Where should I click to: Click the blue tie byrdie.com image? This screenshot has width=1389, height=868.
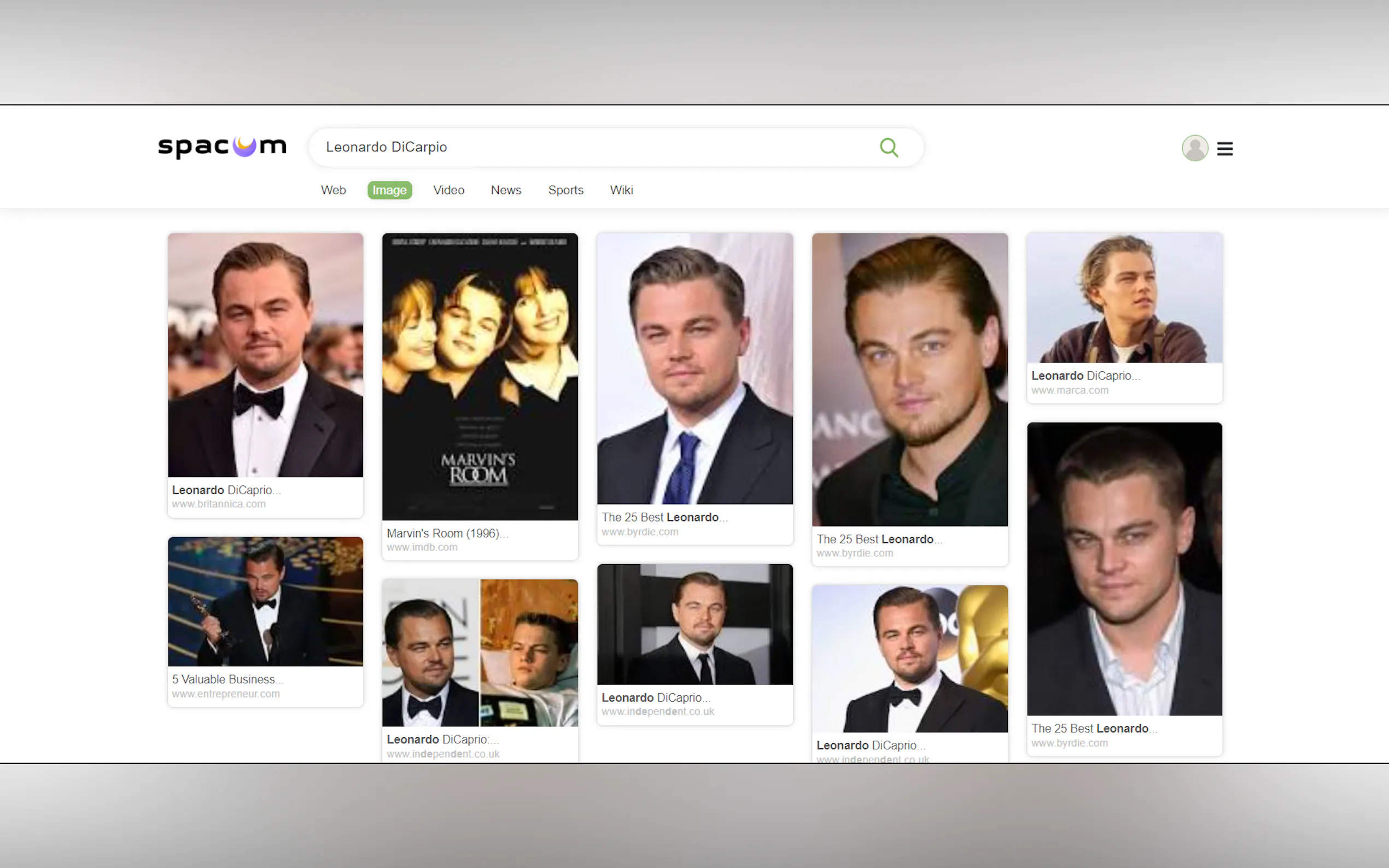[694, 368]
